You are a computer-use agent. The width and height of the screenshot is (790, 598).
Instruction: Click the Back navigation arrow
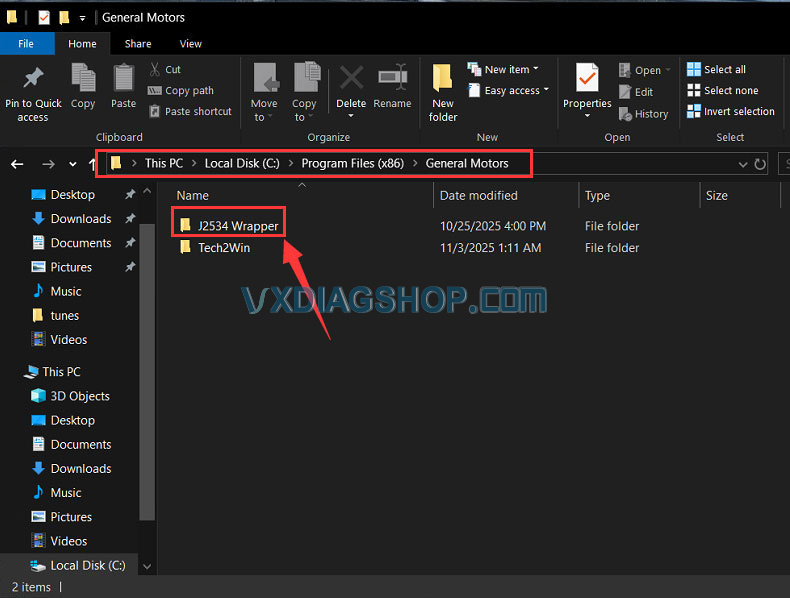17,164
